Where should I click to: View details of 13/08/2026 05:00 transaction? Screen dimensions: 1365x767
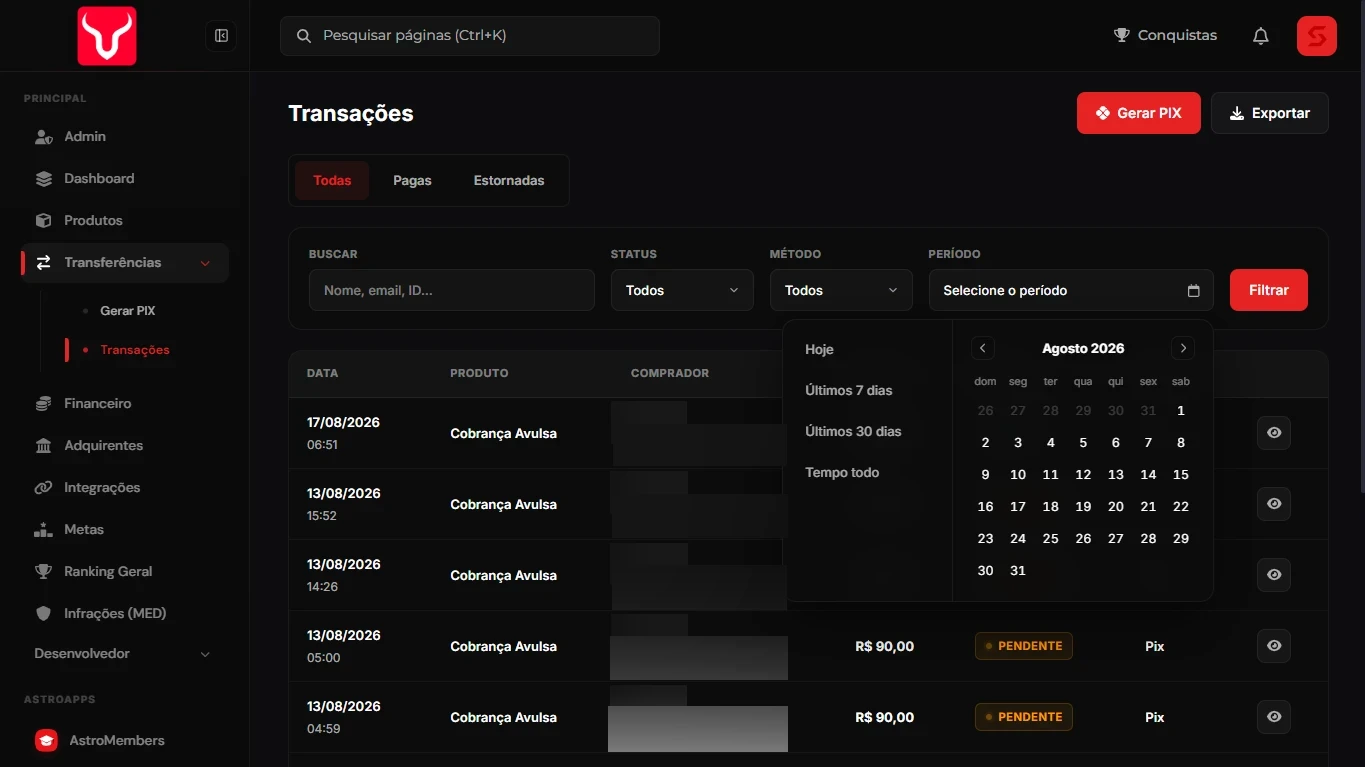(1274, 646)
